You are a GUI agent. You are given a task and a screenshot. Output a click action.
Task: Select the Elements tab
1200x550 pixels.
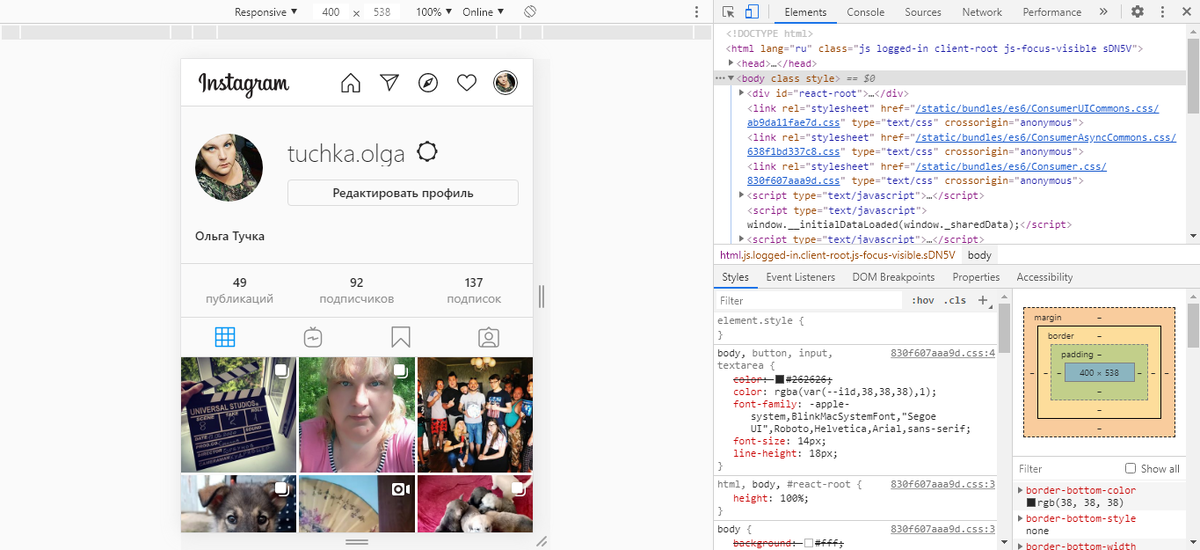[805, 12]
